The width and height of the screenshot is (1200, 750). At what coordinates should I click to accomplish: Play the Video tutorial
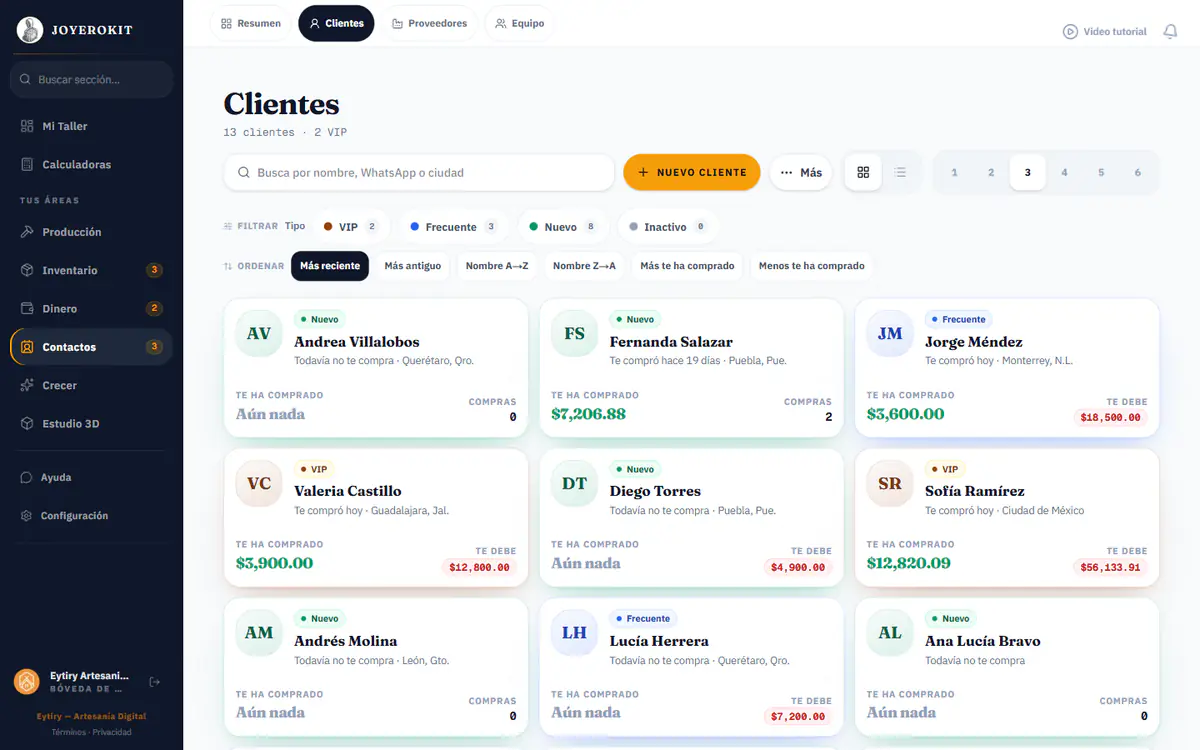(x=1105, y=32)
